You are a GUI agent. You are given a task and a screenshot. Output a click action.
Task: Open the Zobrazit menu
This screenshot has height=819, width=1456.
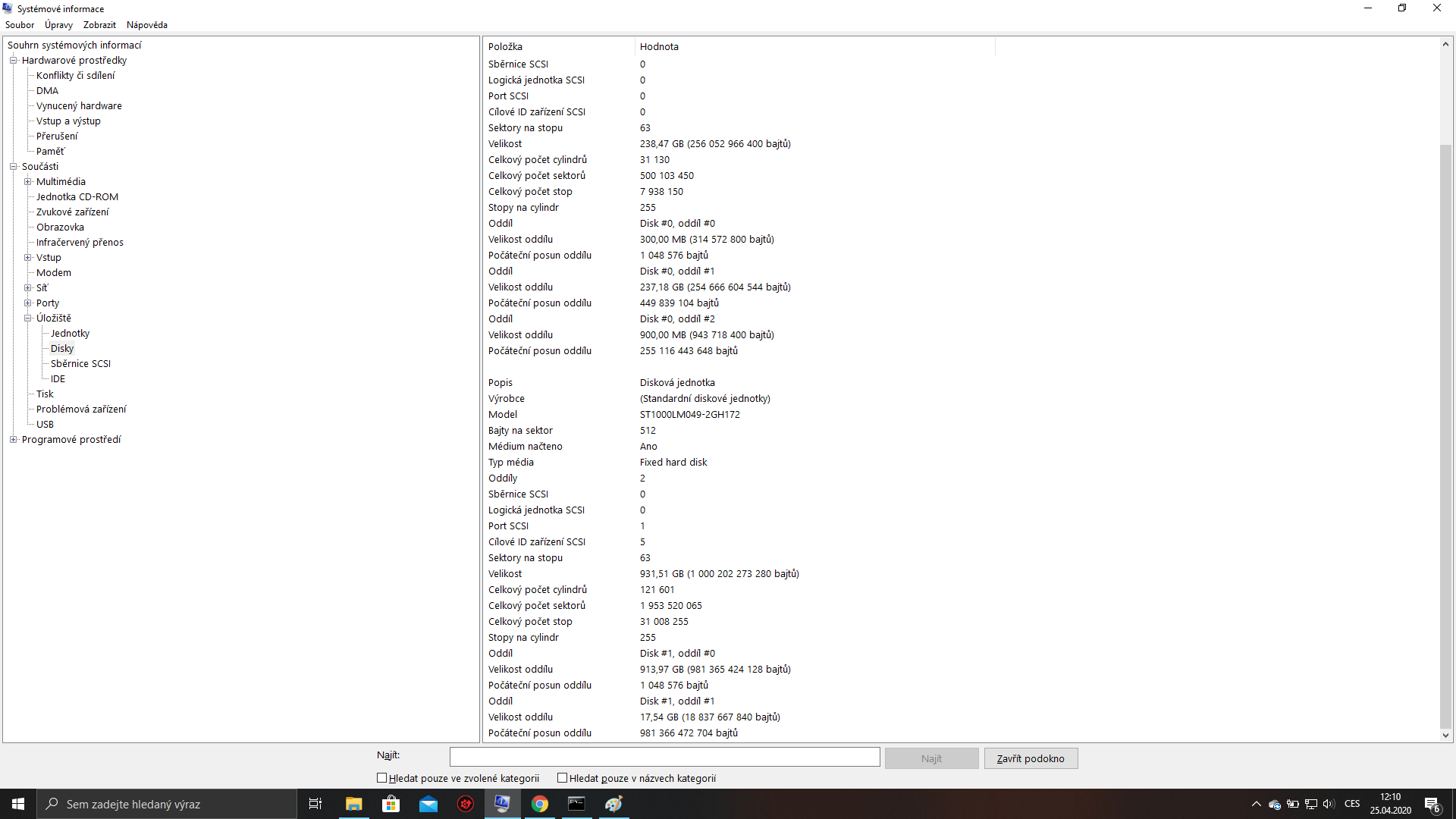(99, 25)
